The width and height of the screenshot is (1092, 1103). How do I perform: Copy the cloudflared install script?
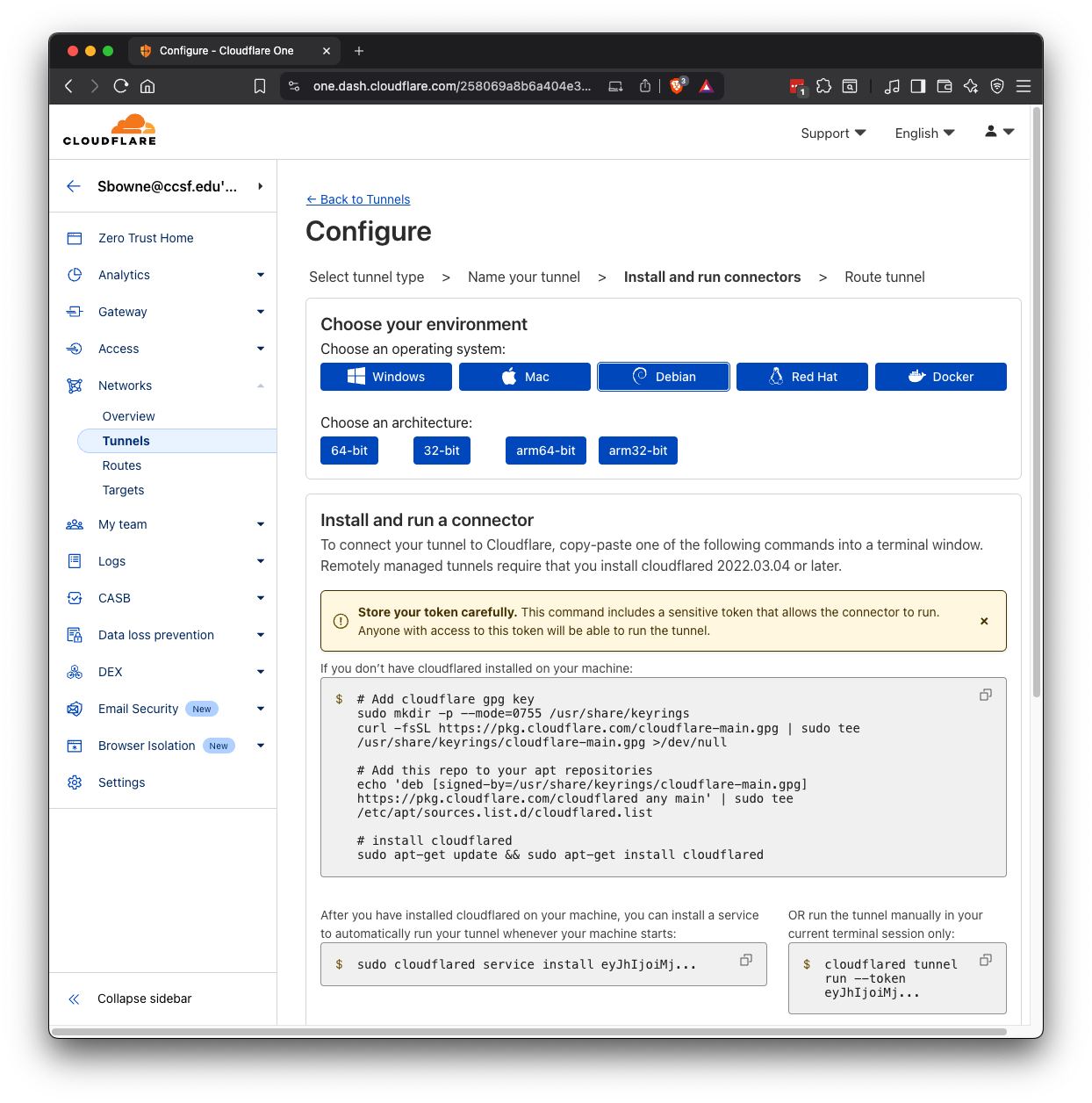tap(986, 695)
